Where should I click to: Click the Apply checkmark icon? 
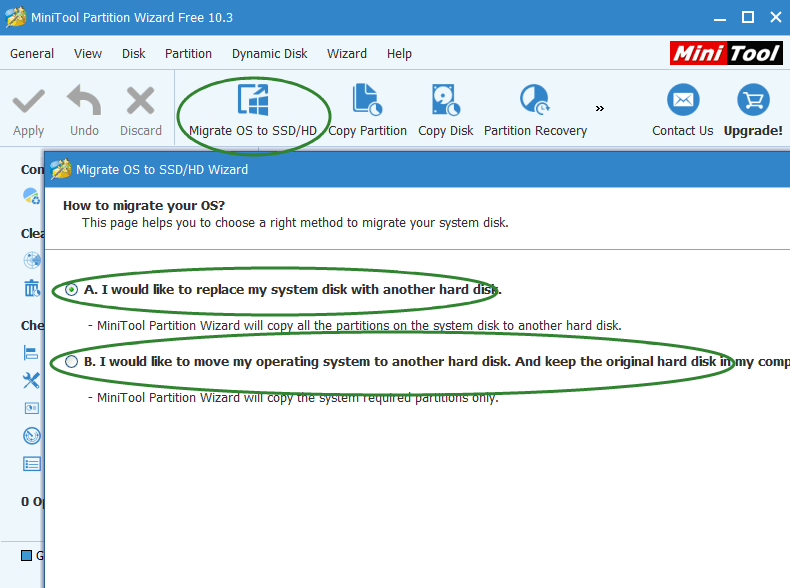click(x=28, y=101)
